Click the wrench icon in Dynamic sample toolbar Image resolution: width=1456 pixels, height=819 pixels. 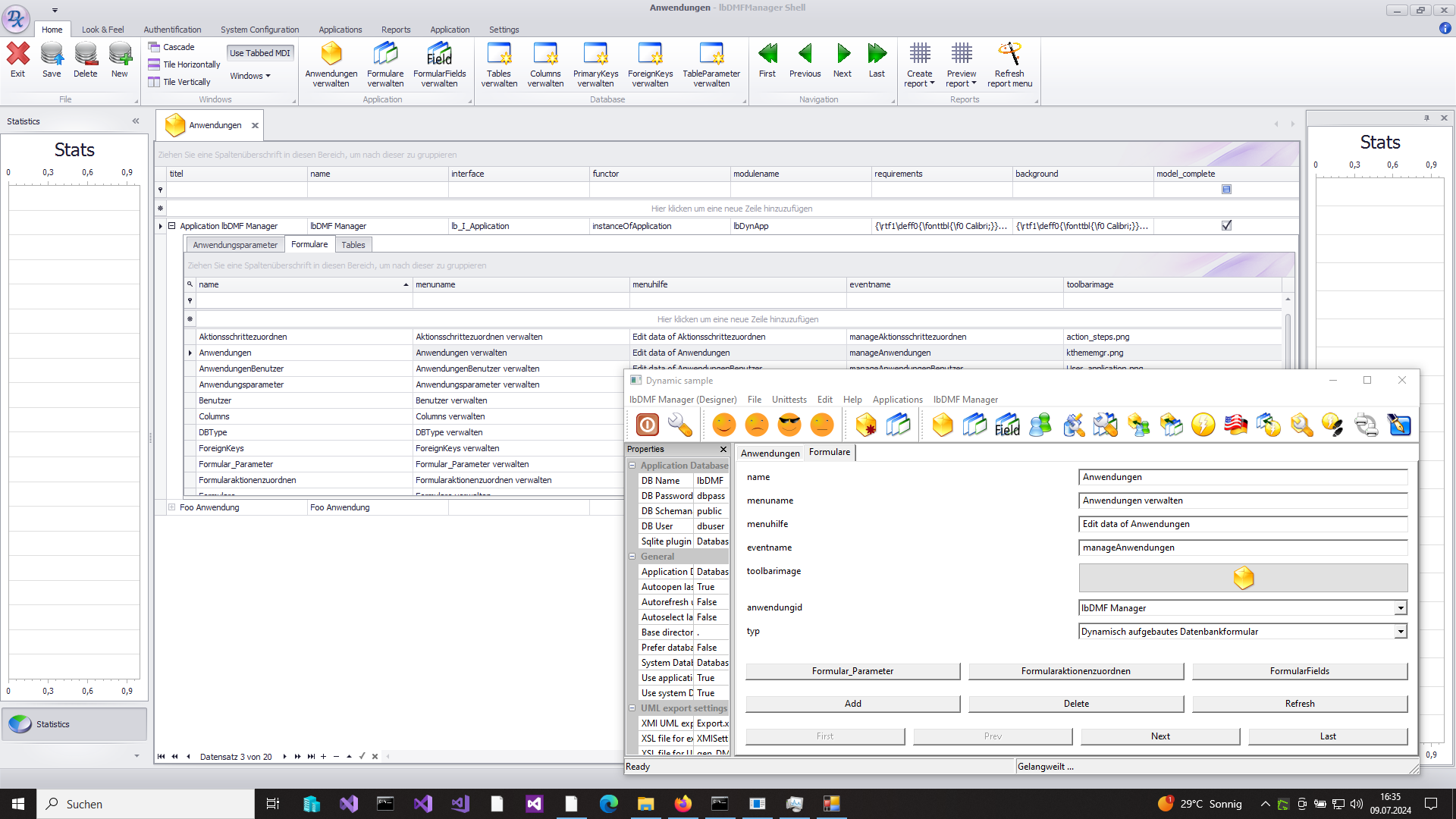pos(680,425)
